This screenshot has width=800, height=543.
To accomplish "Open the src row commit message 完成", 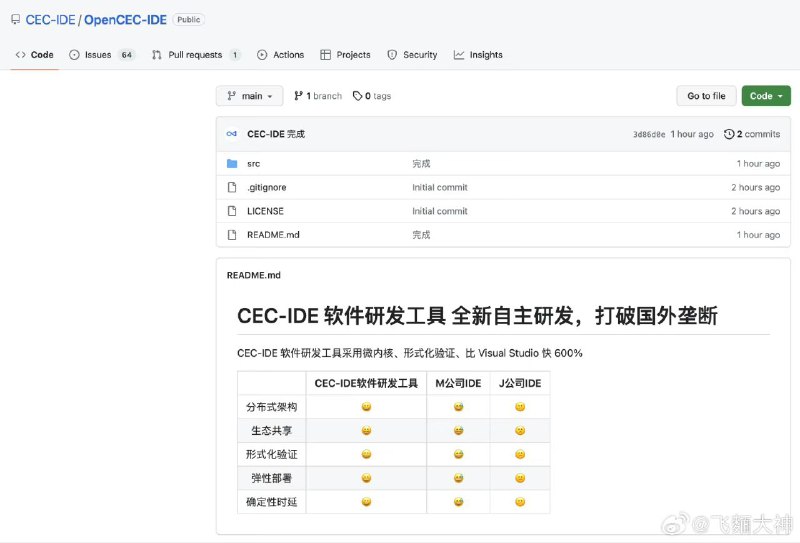I will [x=421, y=164].
